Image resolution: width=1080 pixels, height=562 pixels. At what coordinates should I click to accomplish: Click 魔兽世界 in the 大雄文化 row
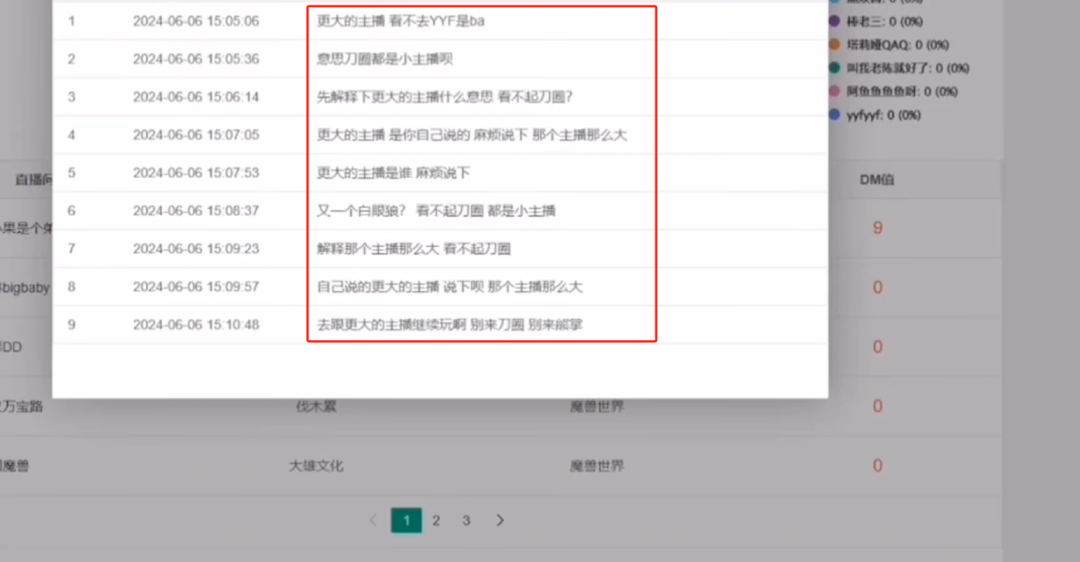click(x=596, y=466)
